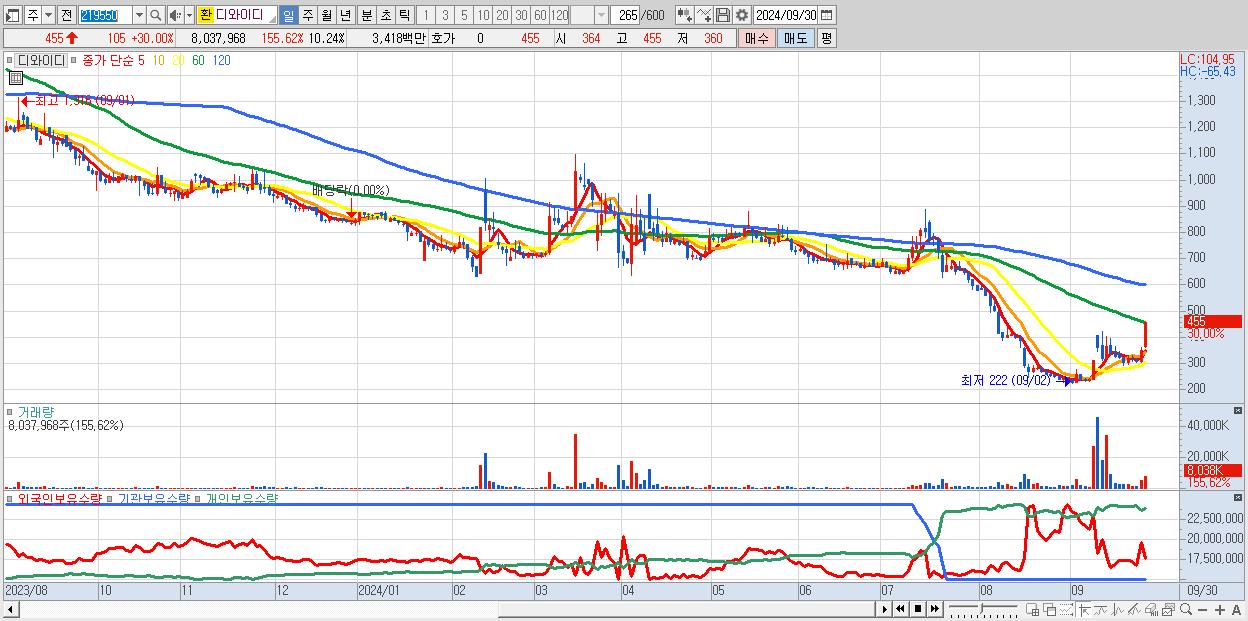Click the 매수 buy button
The image size is (1248, 621).
(x=757, y=38)
